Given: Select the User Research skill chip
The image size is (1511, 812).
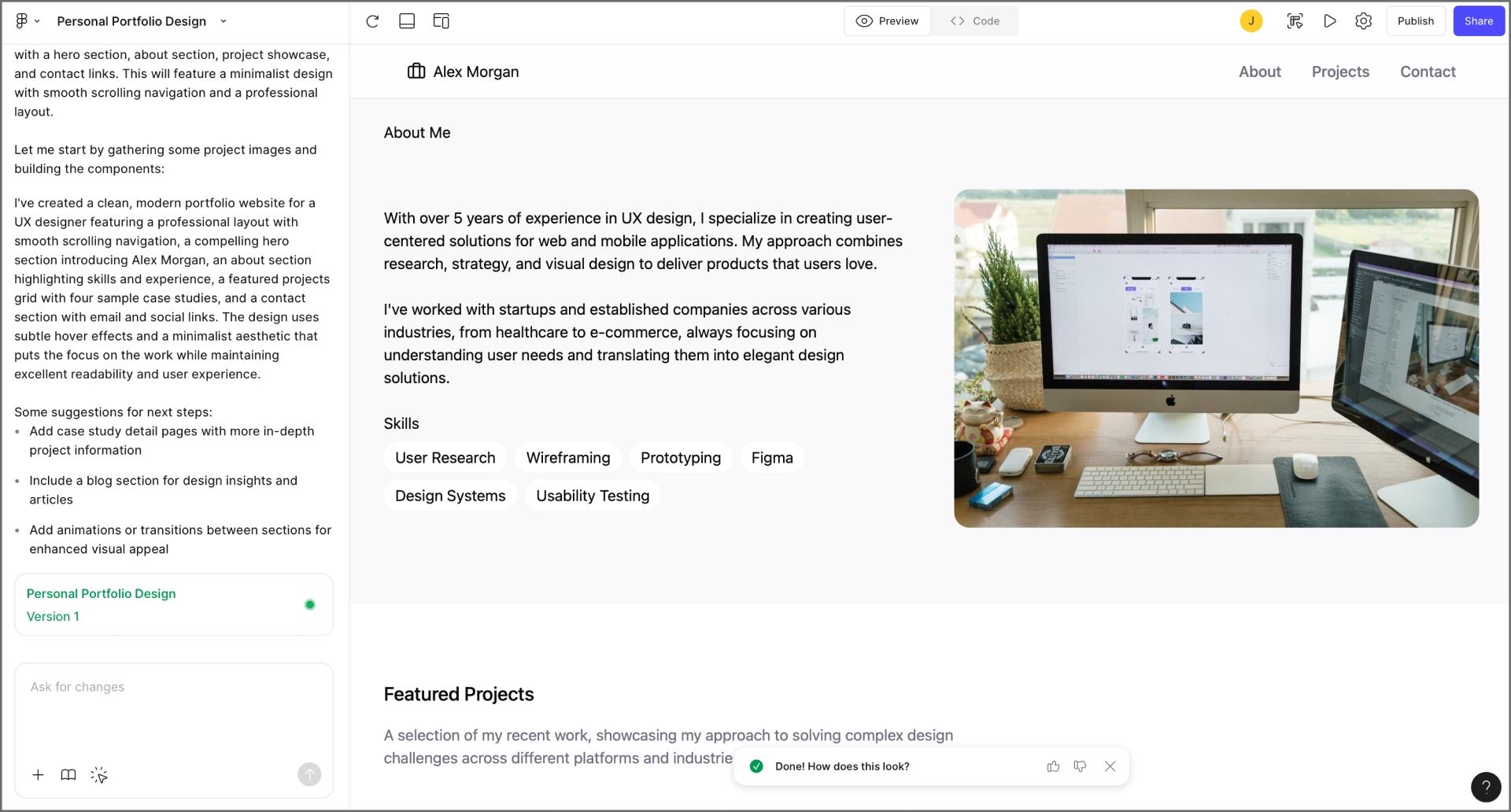Looking at the screenshot, I should pyautogui.click(x=445, y=458).
